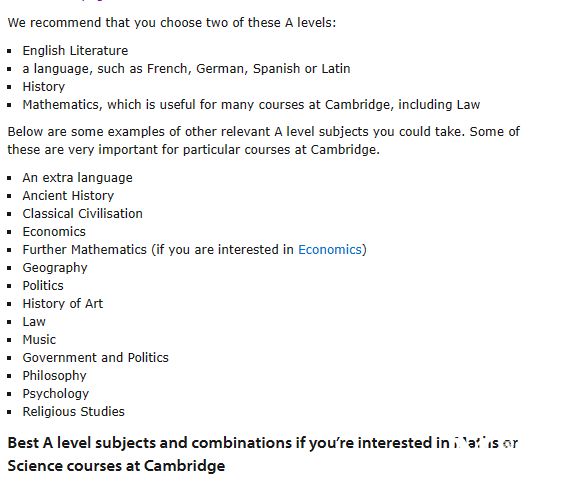Screen dimensions: 568x481
Task: Click the English Literature list item
Action: (75, 50)
